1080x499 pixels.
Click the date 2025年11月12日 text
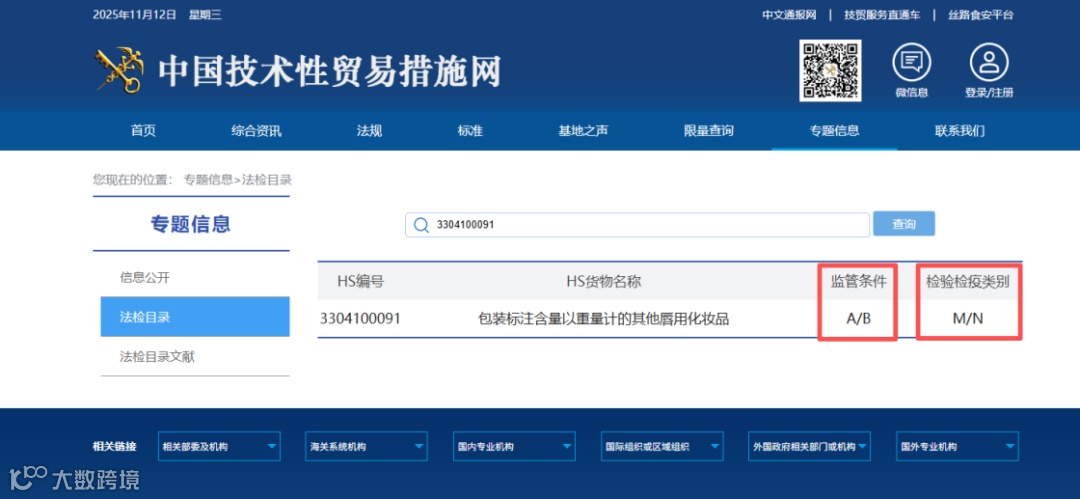click(135, 14)
